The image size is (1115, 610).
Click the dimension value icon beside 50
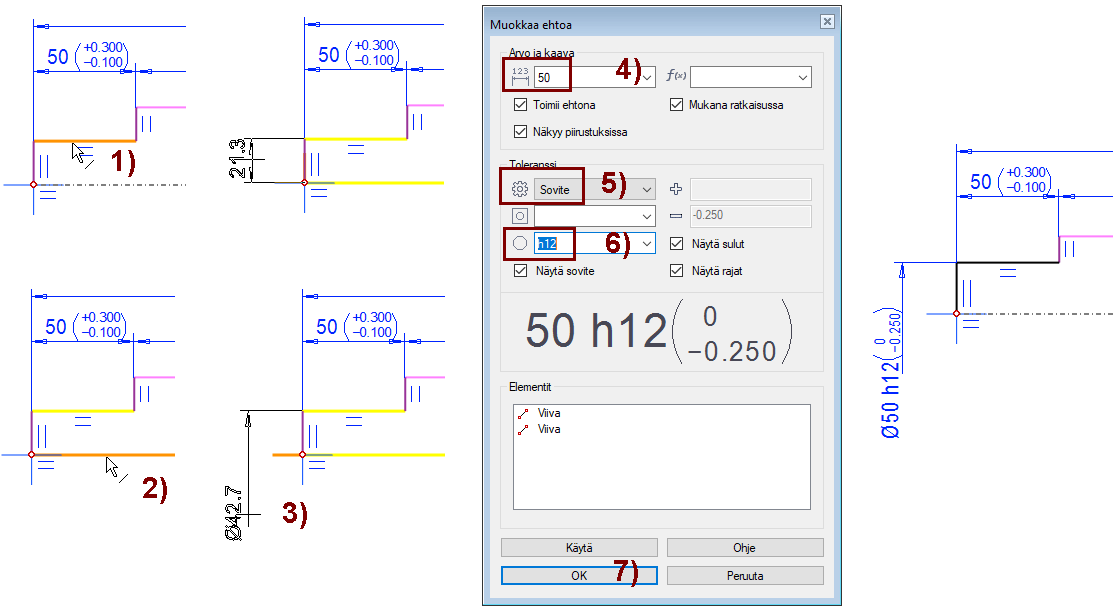click(520, 77)
